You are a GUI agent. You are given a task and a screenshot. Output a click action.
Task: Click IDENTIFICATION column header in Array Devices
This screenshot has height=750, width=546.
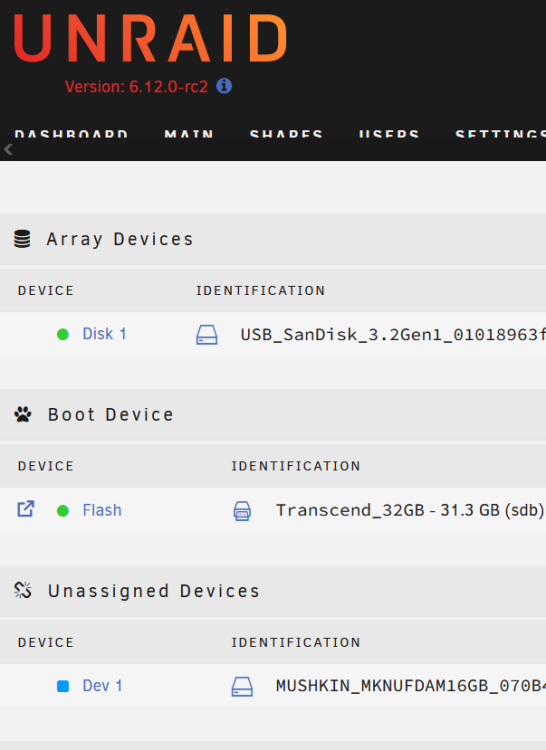click(261, 290)
